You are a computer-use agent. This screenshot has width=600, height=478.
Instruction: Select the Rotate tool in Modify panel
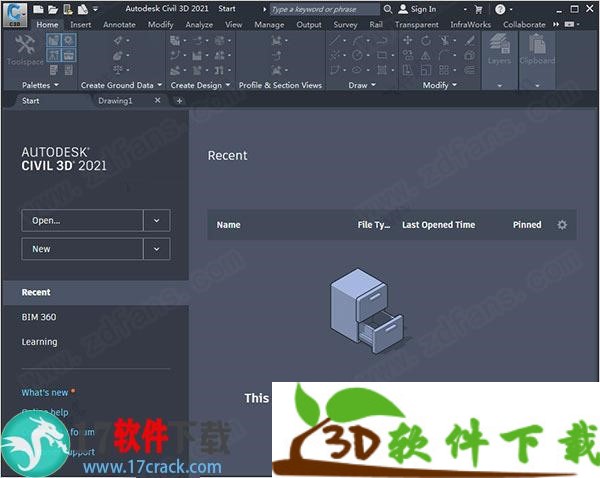426,40
